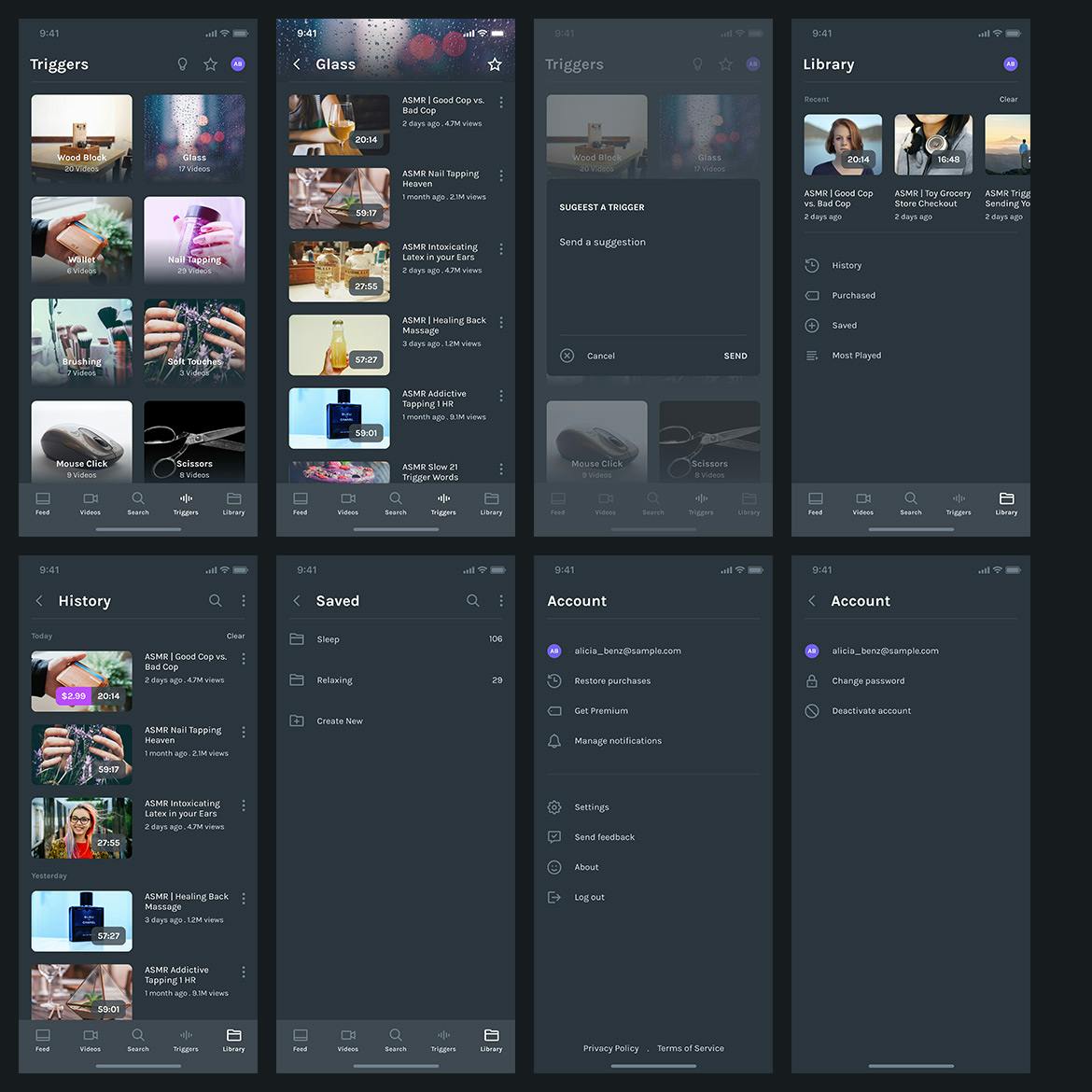Image resolution: width=1092 pixels, height=1092 pixels.
Task: Open the Most Played list icon in Library
Action: click(812, 356)
